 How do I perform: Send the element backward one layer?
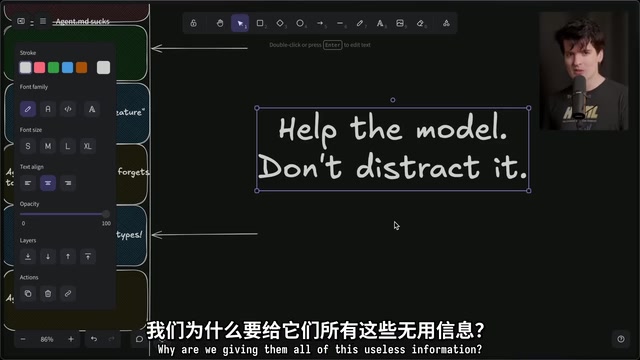coord(48,256)
